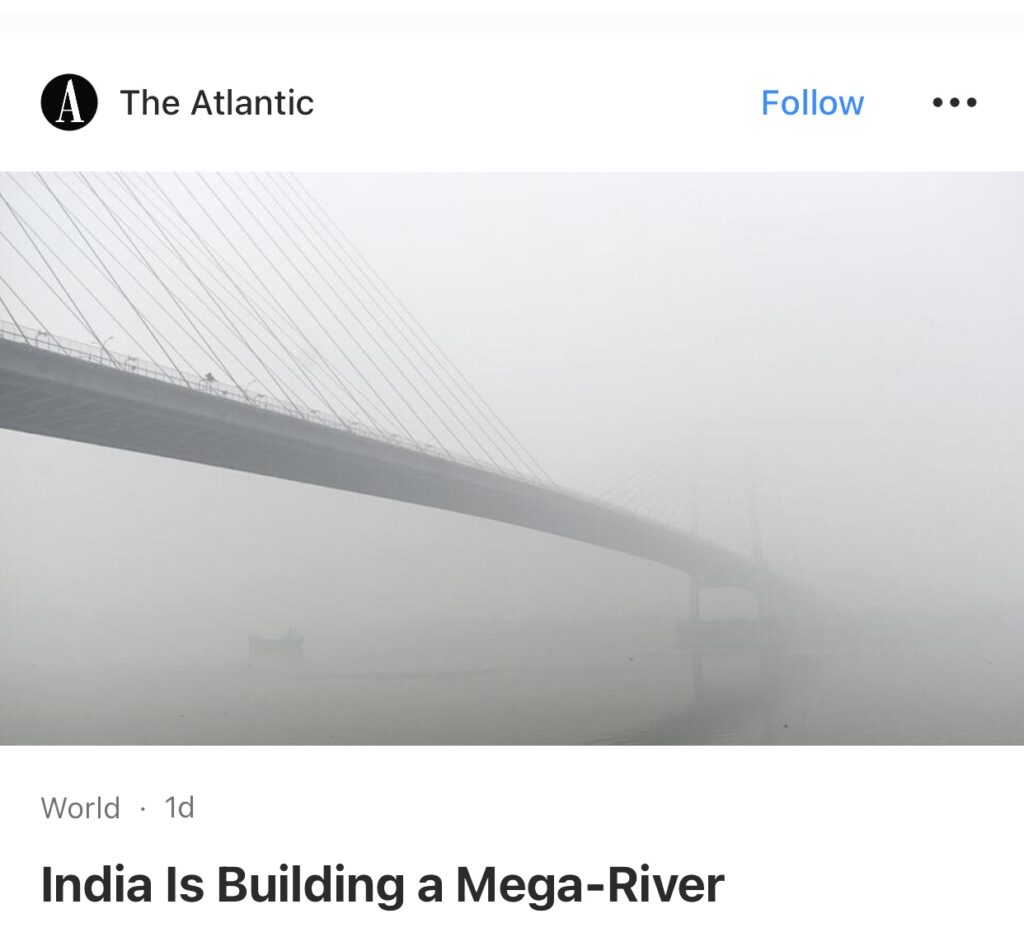Open the foggy bridge article photo
Image resolution: width=1024 pixels, height=942 pixels.
click(512, 458)
